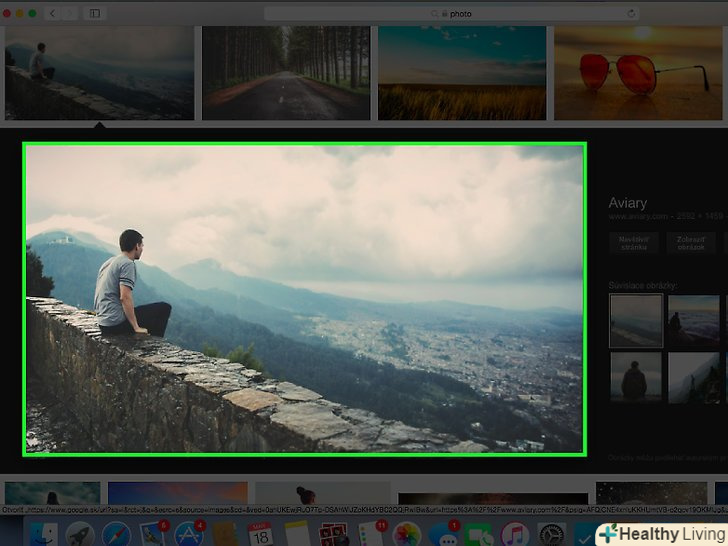Open the Calendar icon showing 18
The width and height of the screenshot is (728, 546).
261,534
